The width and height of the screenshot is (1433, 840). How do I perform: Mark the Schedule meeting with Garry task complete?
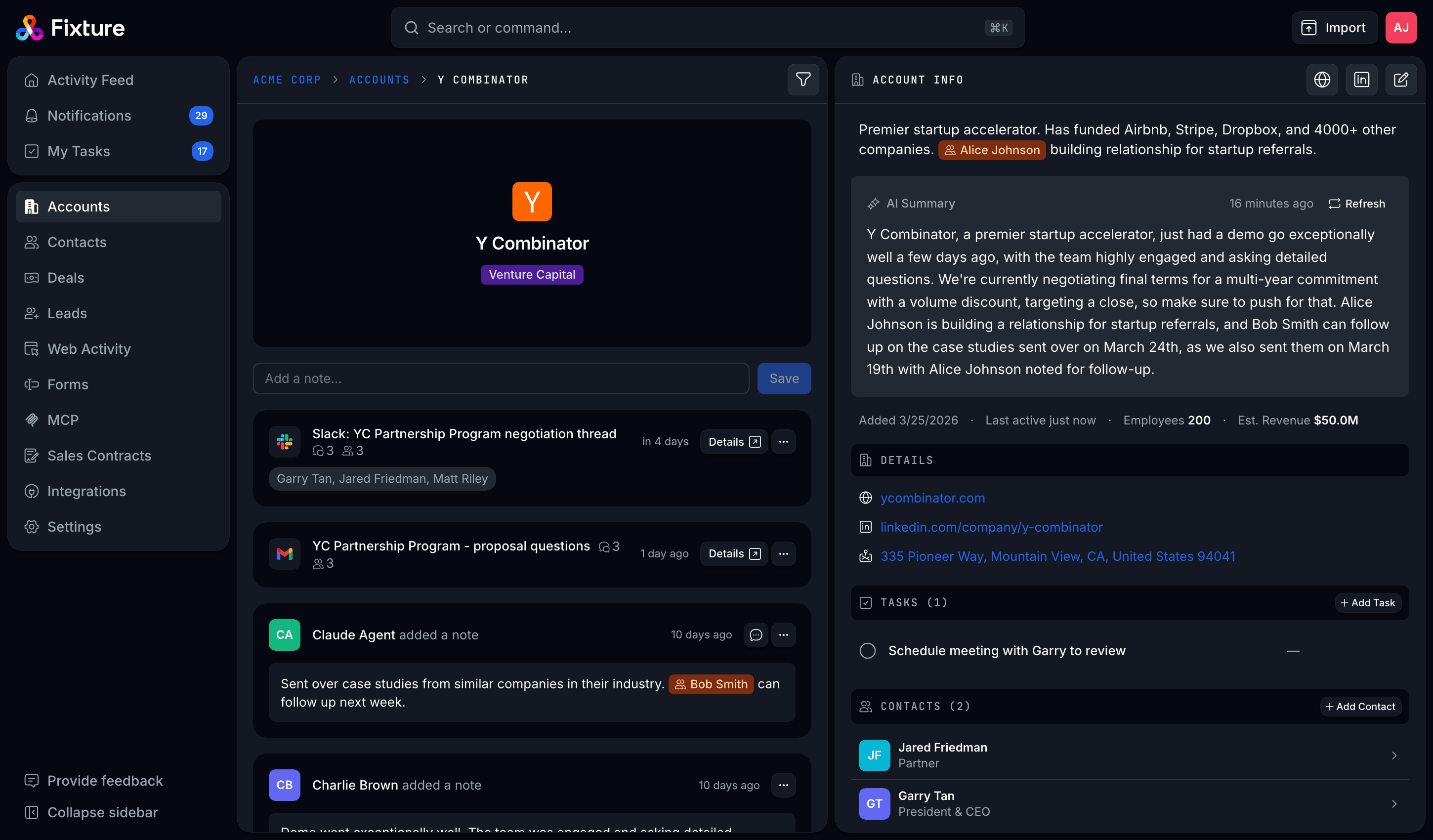coord(867,651)
